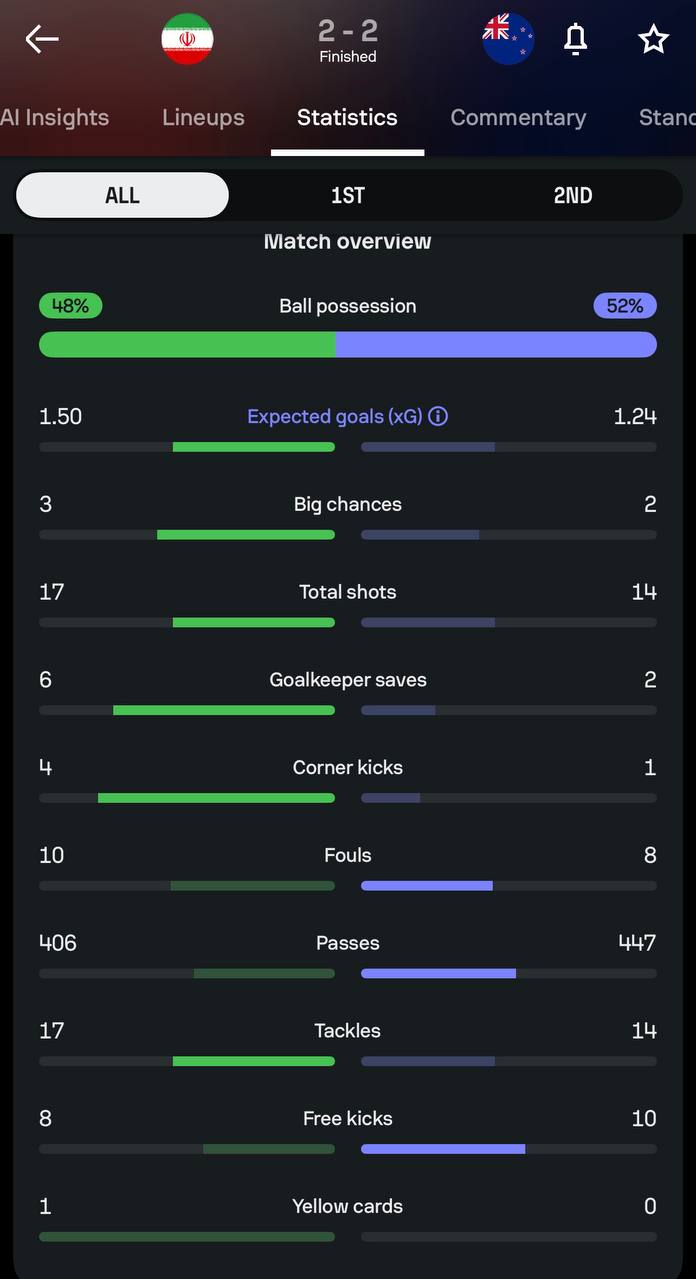Open the AI Insights tab

(54, 117)
